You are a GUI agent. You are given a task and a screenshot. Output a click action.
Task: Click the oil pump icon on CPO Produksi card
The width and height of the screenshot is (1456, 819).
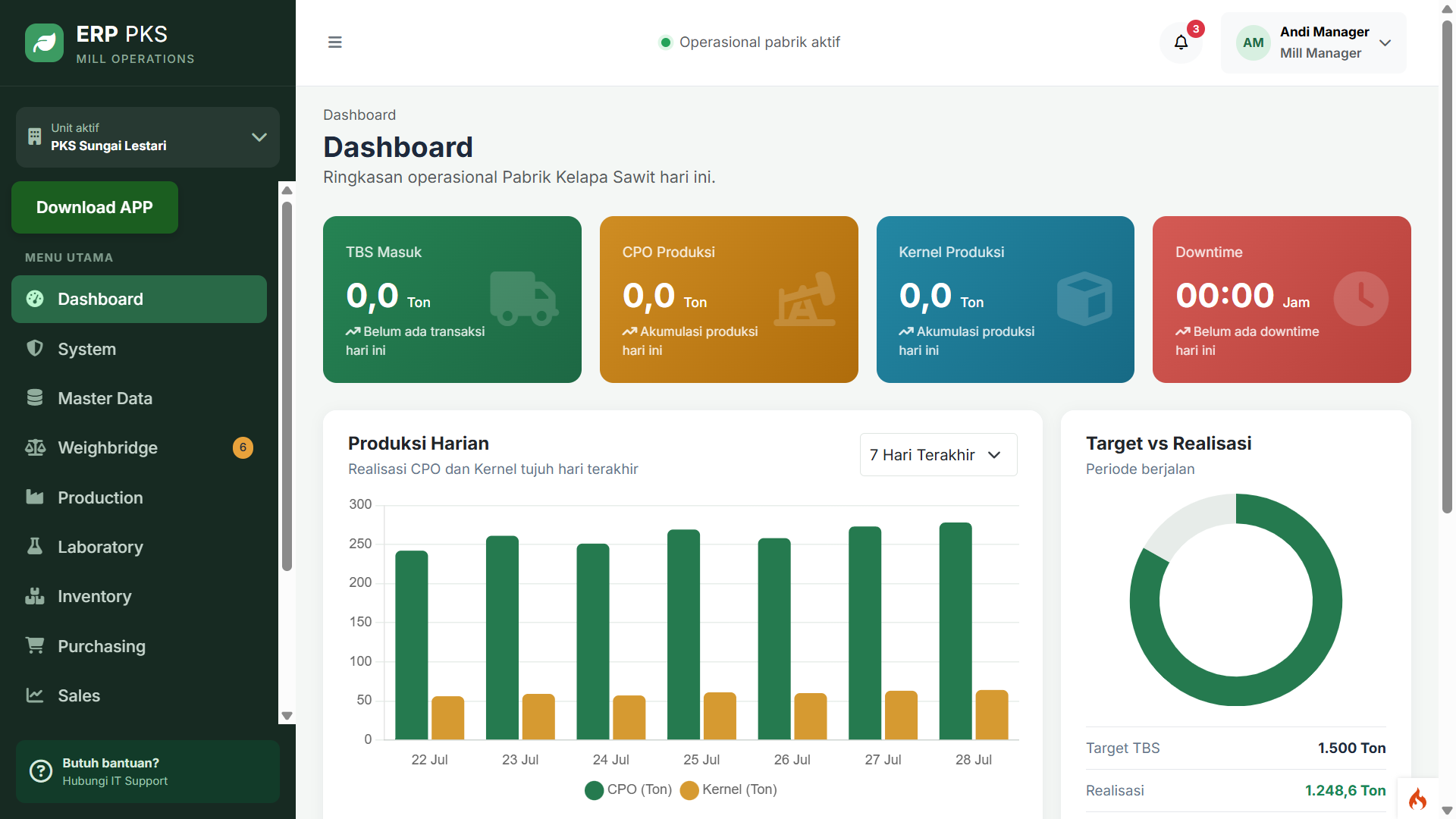tap(805, 299)
